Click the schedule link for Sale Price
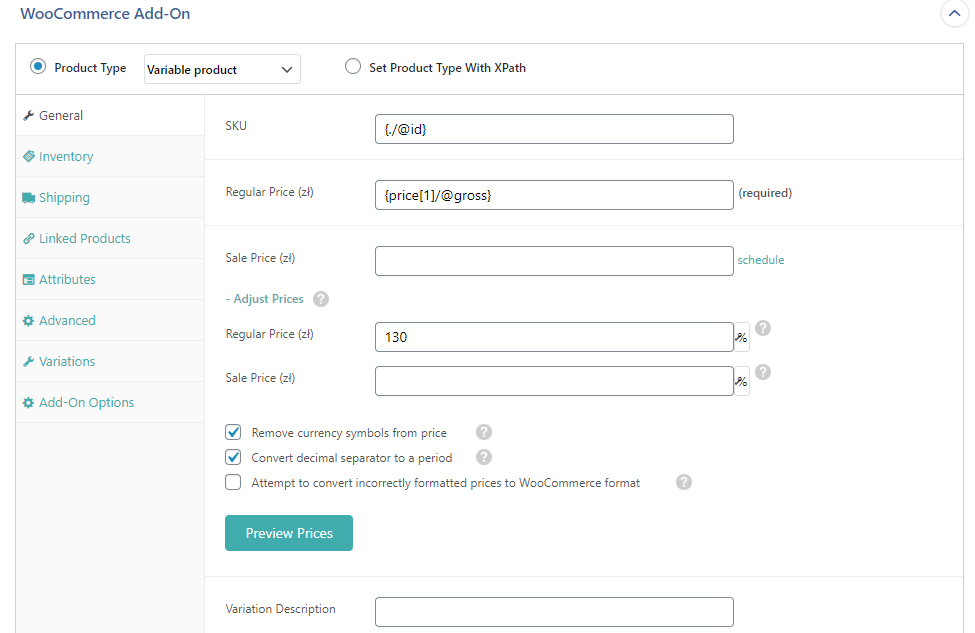The height and width of the screenshot is (633, 975). pyautogui.click(x=761, y=260)
